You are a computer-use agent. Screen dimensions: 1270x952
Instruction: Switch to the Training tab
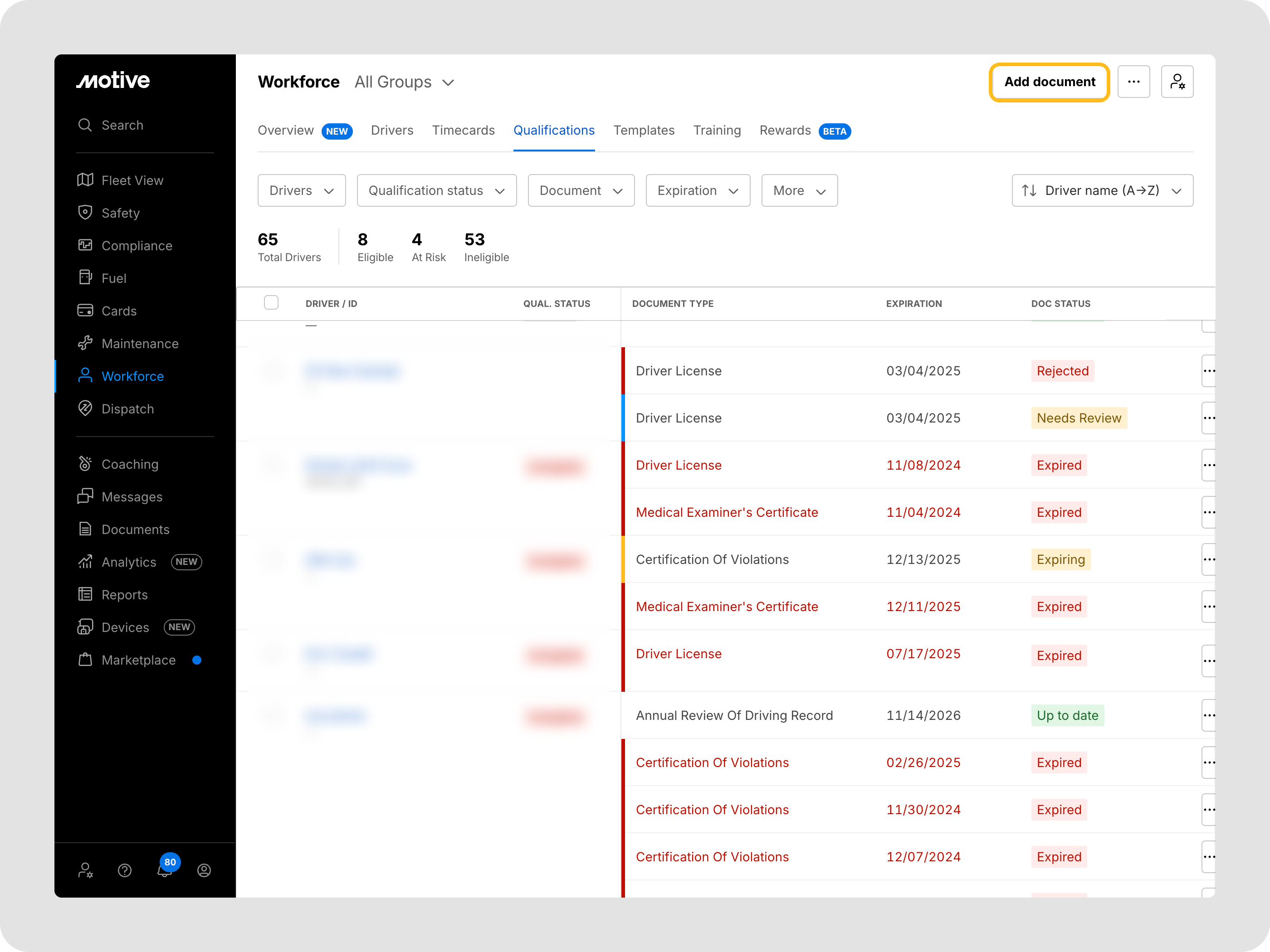[x=717, y=131]
